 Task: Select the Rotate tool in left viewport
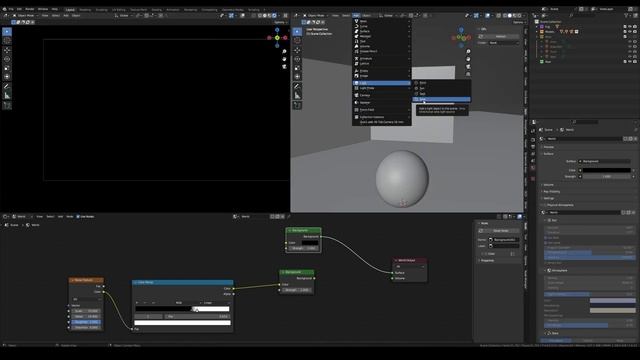click(x=7, y=59)
